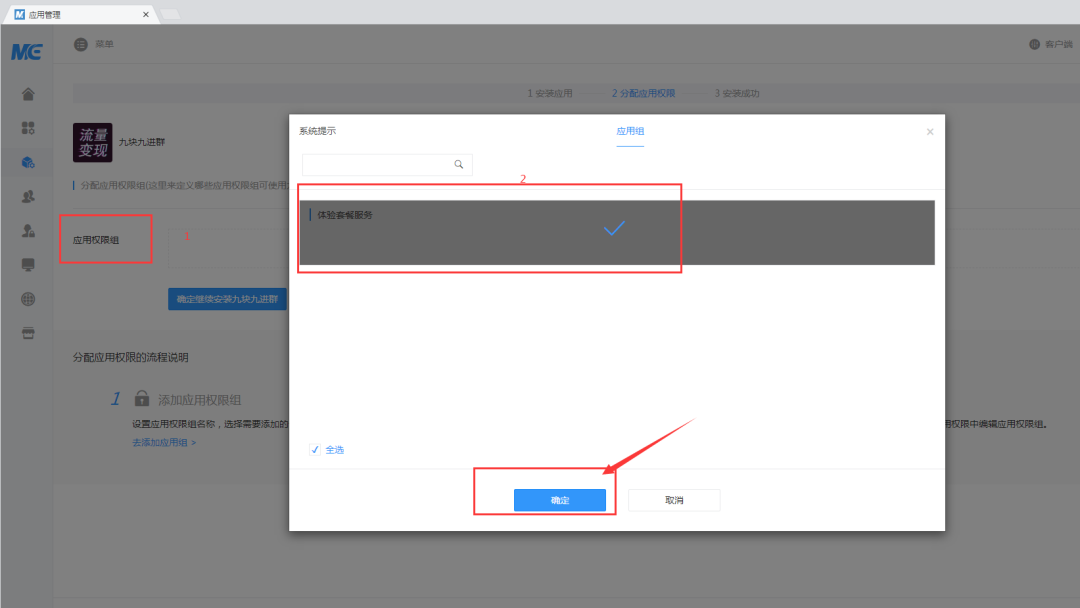Click the home icon in left sidebar

click(x=28, y=94)
